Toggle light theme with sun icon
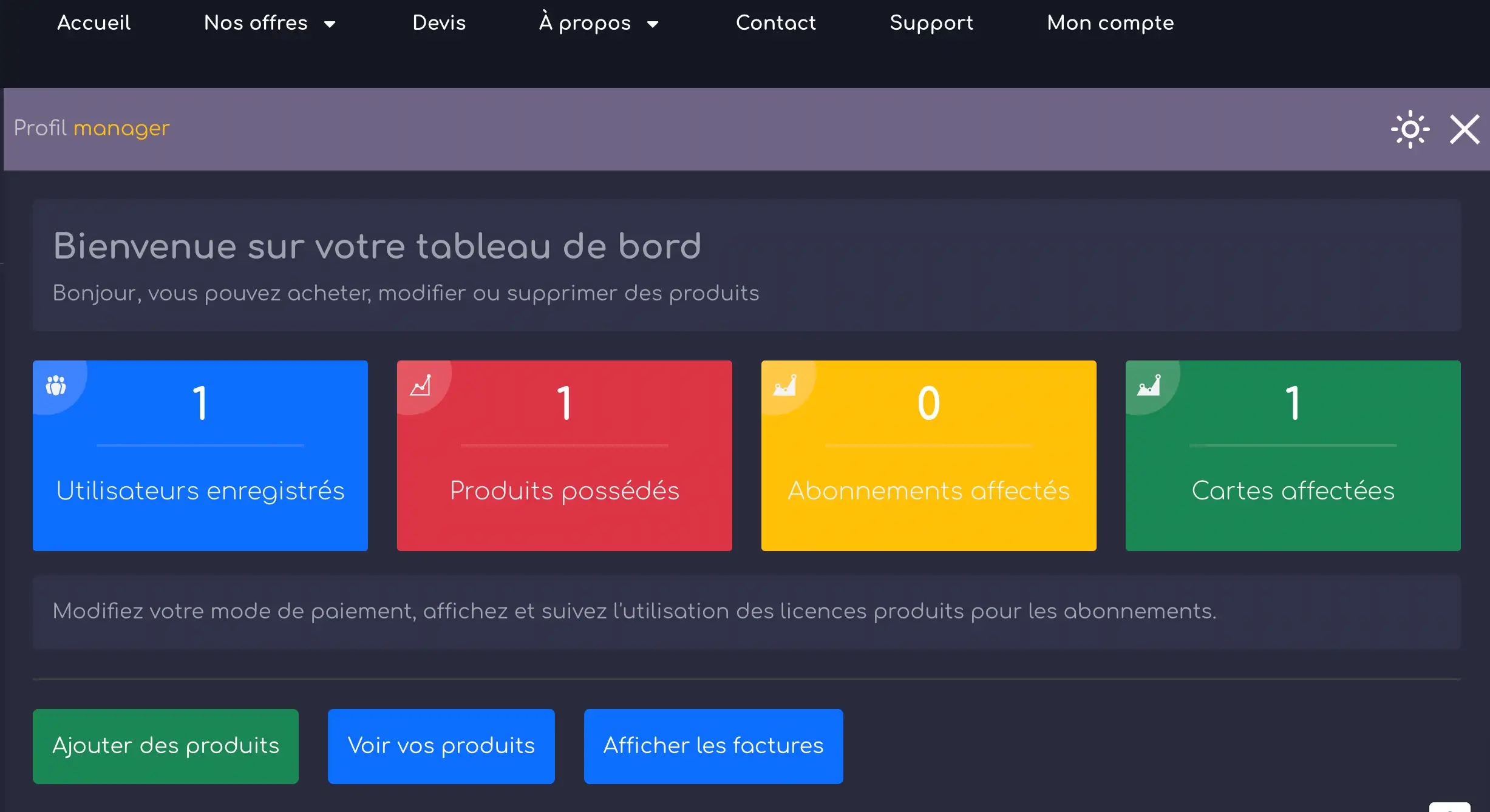 [x=1410, y=129]
